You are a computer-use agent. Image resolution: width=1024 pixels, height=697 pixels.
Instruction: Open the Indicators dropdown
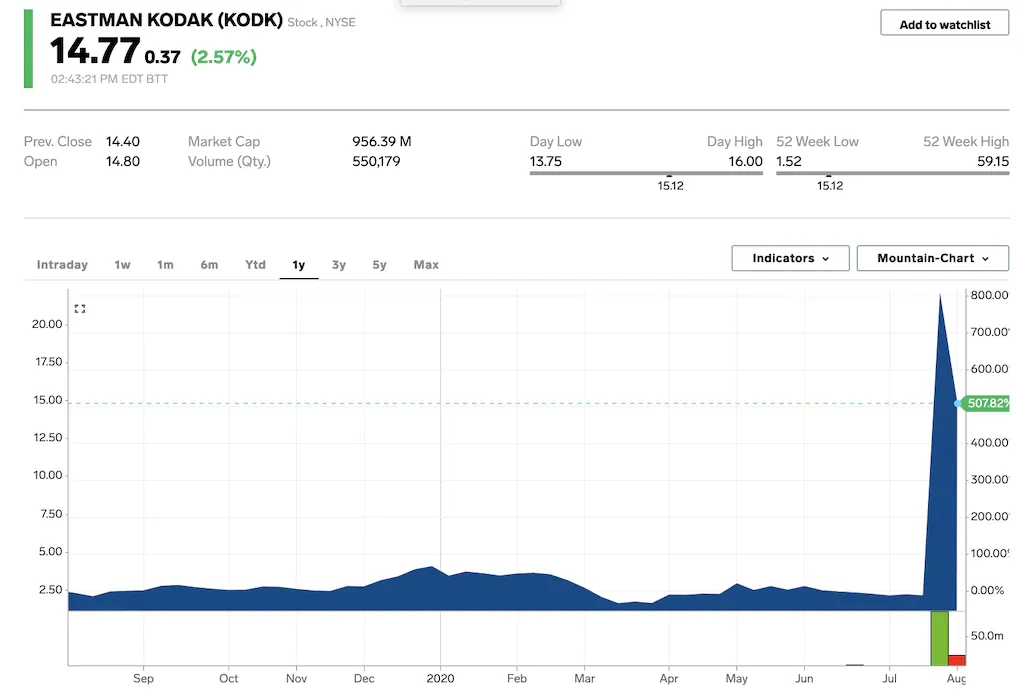790,258
